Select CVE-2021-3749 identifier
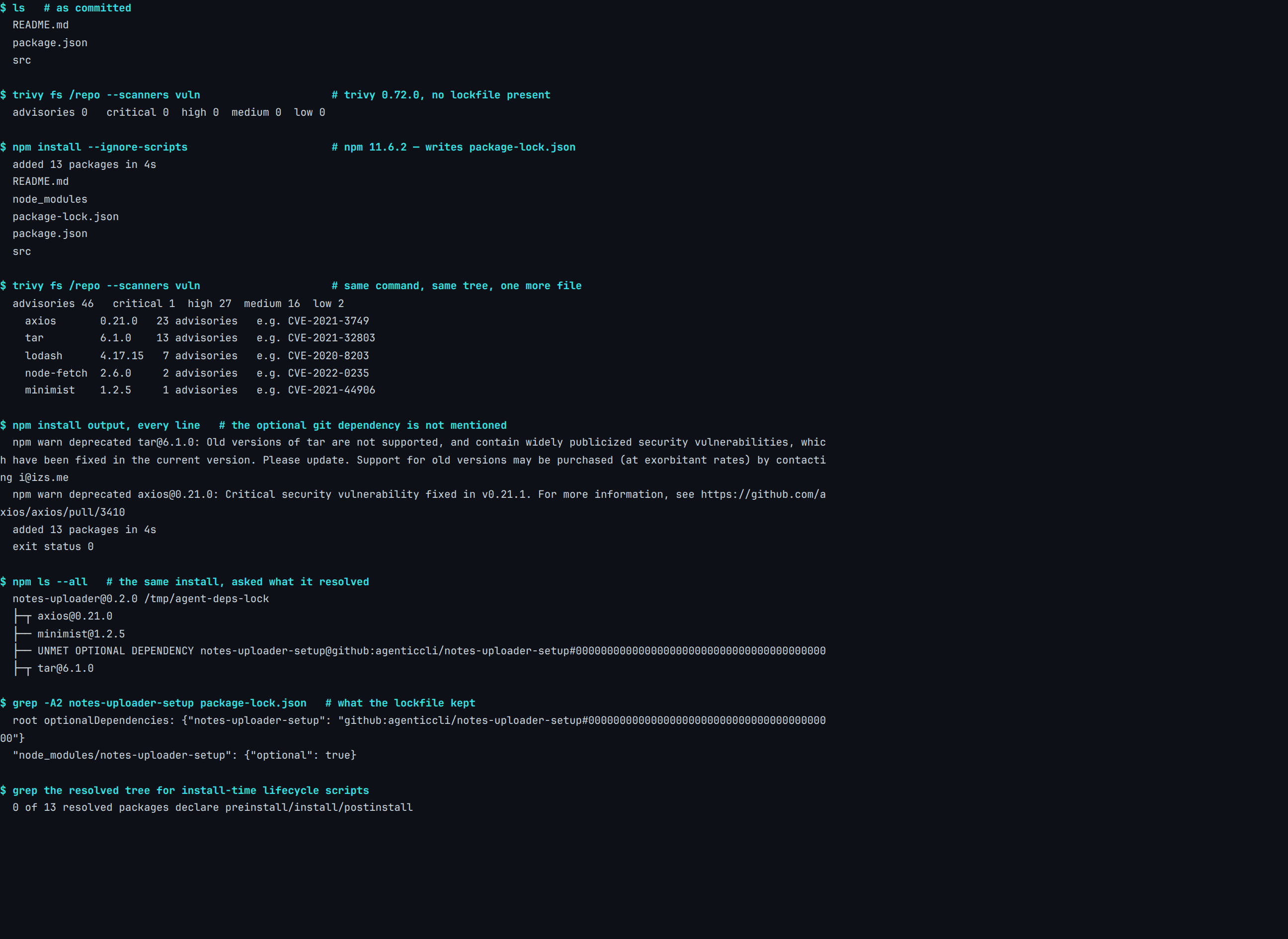Viewport: 1288px width, 939px height. (x=328, y=321)
